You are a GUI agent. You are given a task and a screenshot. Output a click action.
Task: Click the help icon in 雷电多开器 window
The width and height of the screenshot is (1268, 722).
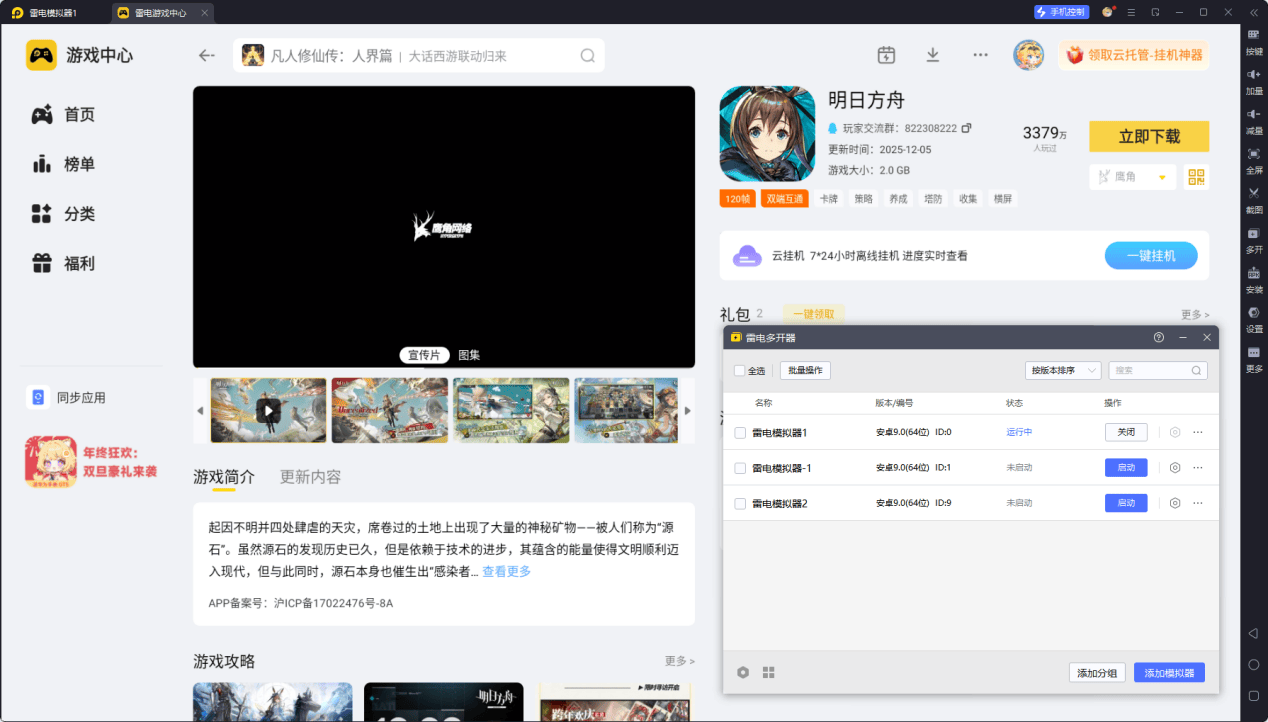pos(1159,338)
